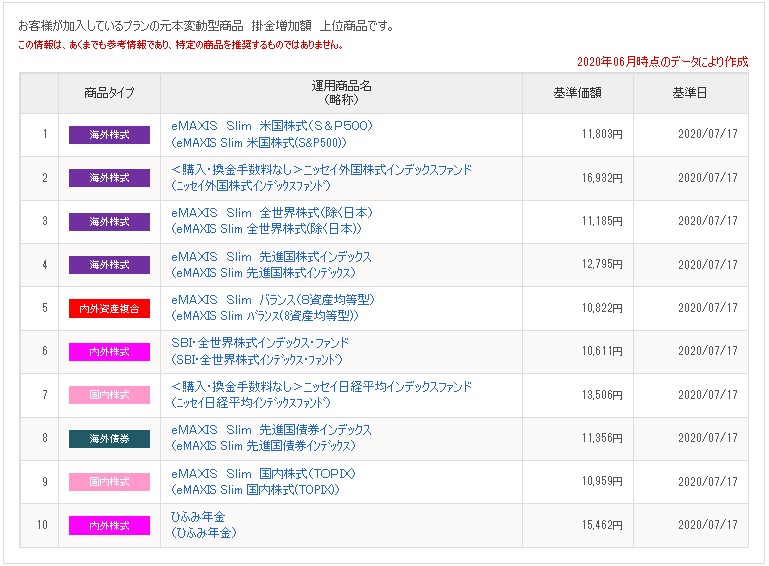The height and width of the screenshot is (566, 769).
Task: Open the eMAXIS Slim バランス(8資産均等型) link
Action: pyautogui.click(x=273, y=308)
